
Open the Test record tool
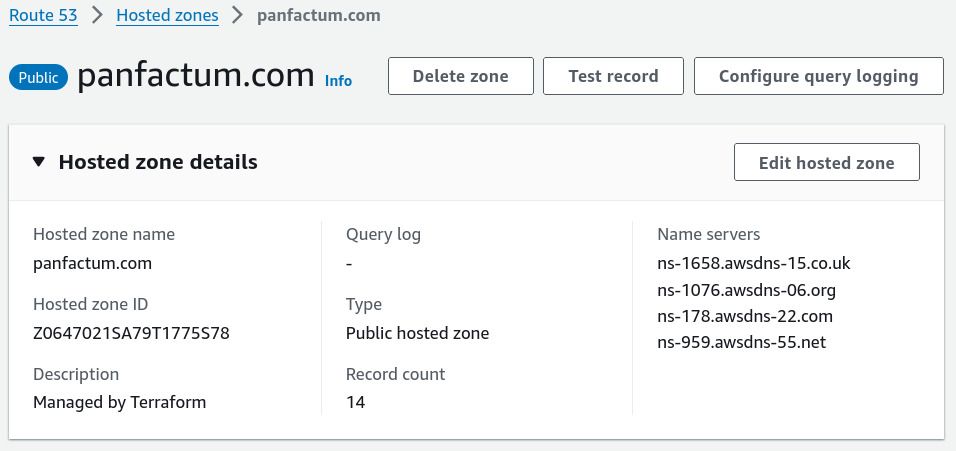click(613, 76)
